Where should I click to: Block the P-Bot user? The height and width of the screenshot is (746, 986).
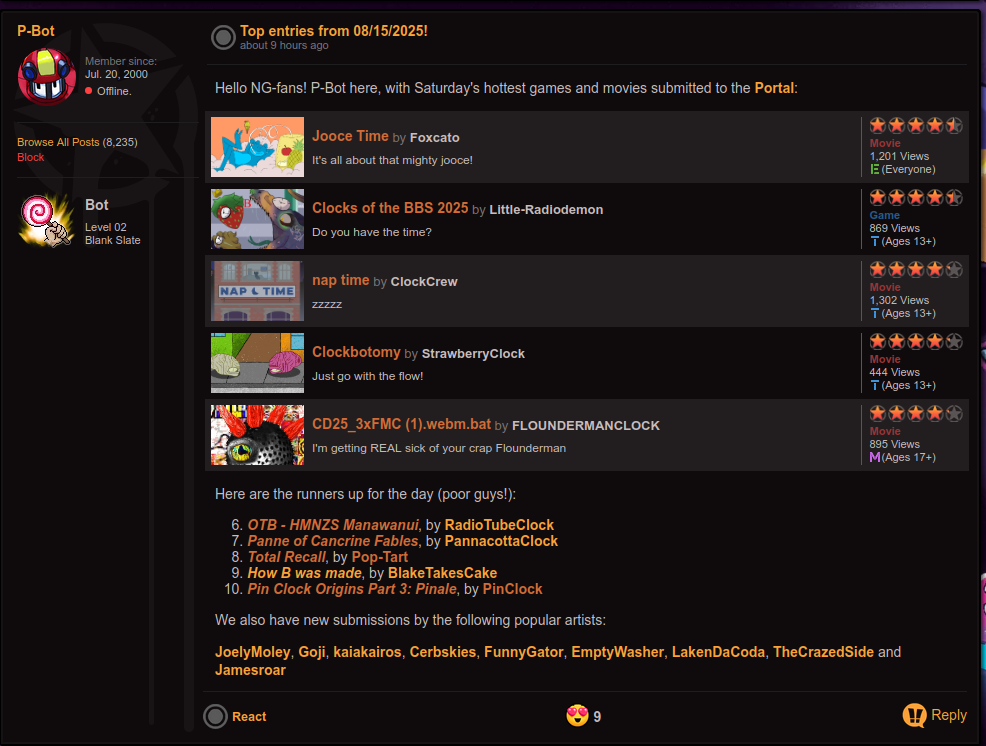[x=31, y=157]
